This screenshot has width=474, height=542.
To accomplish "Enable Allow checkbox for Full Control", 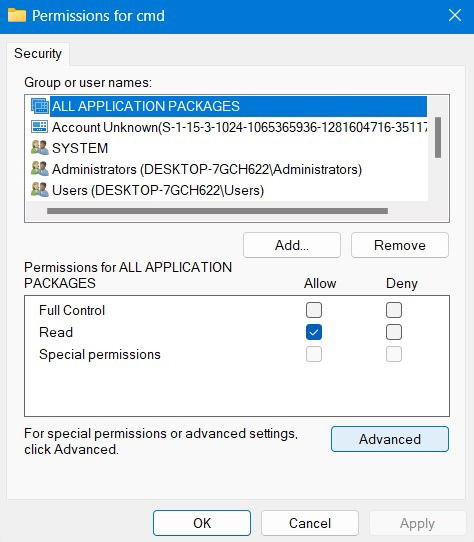I will coord(314,310).
